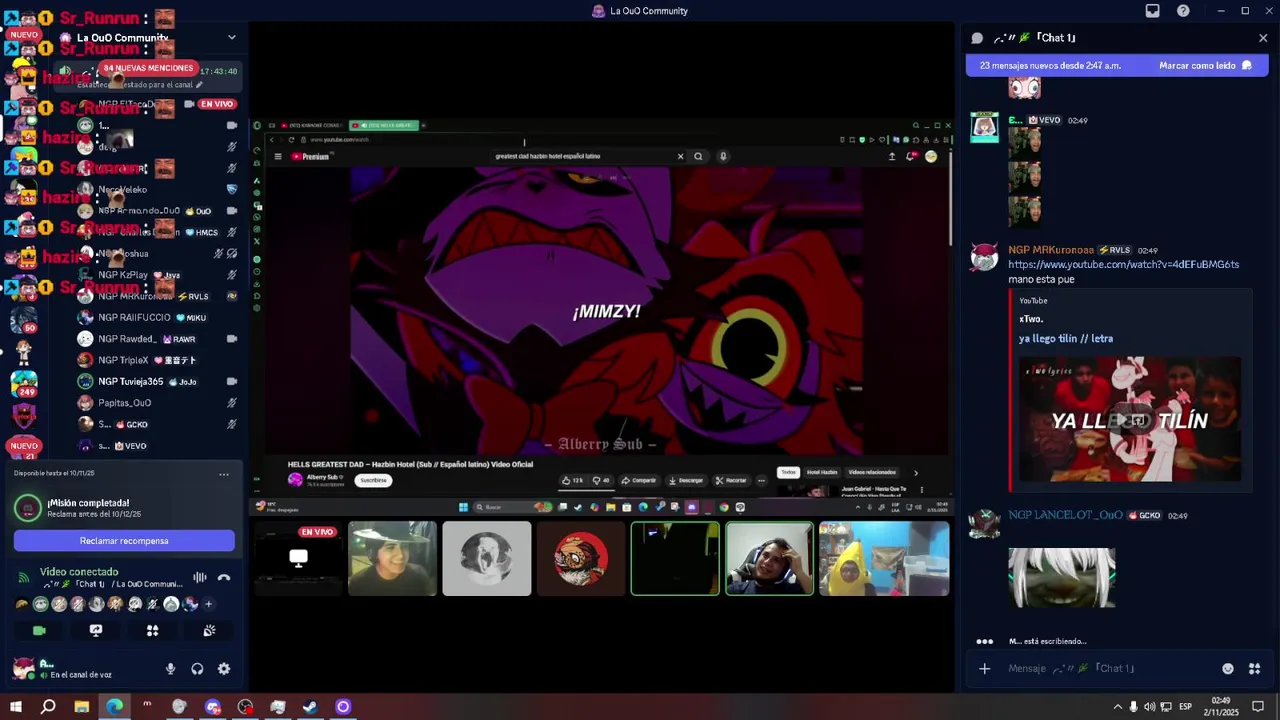The image size is (1280, 720).
Task: Close the Chat 1 side panel
Action: (x=1263, y=38)
